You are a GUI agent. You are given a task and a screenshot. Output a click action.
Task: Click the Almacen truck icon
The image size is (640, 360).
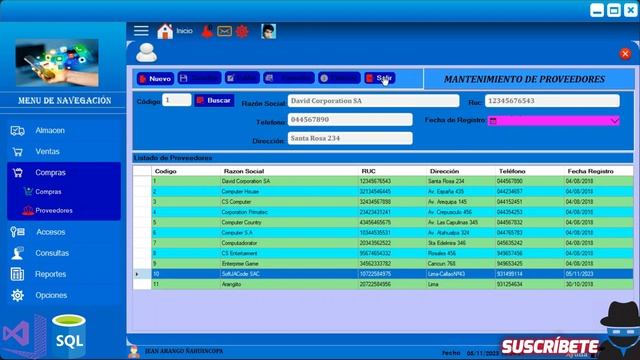coord(18,131)
